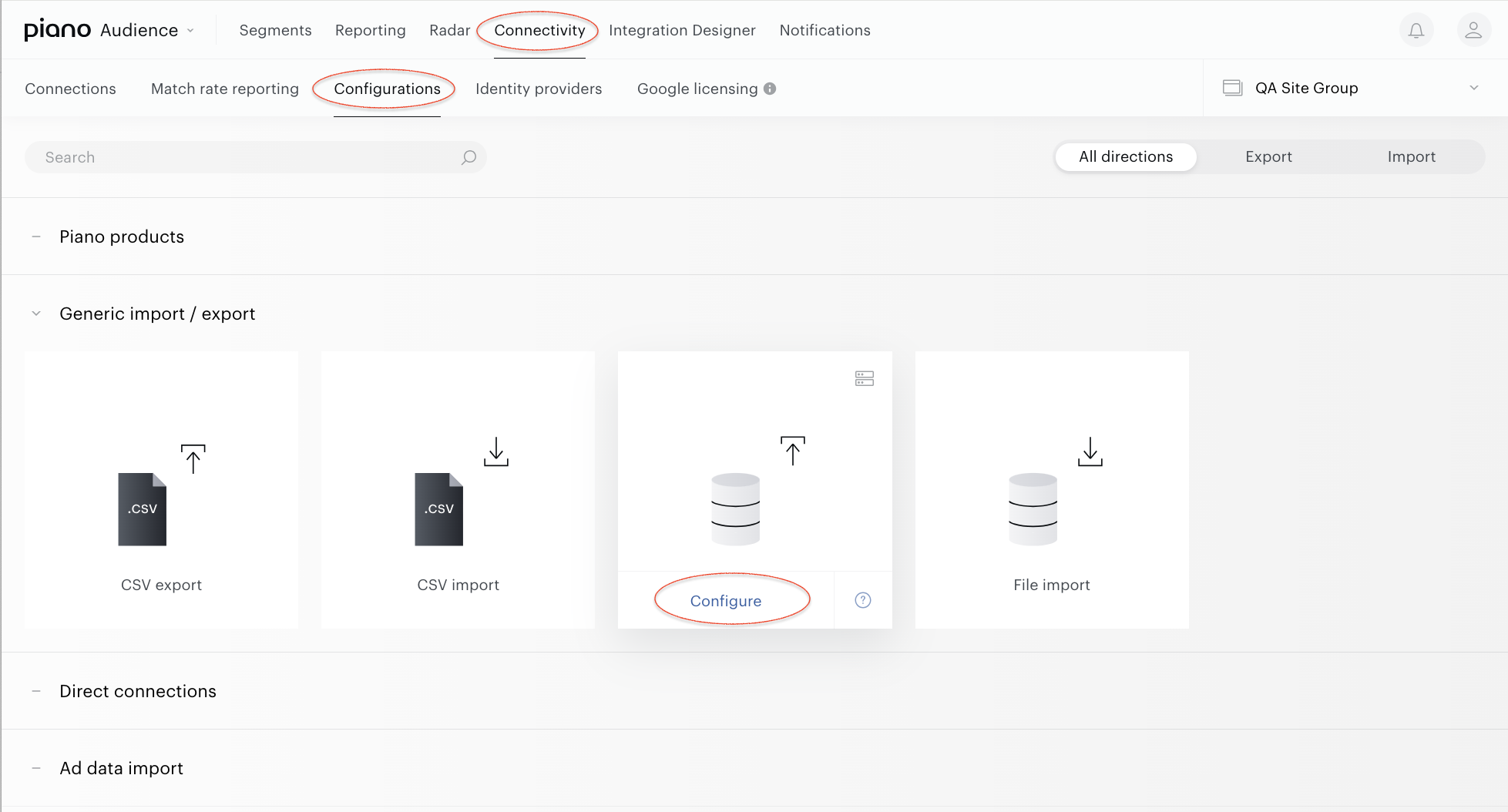The height and width of the screenshot is (812, 1508).
Task: Click the upload arrow on the CSV export card
Action: (x=193, y=458)
